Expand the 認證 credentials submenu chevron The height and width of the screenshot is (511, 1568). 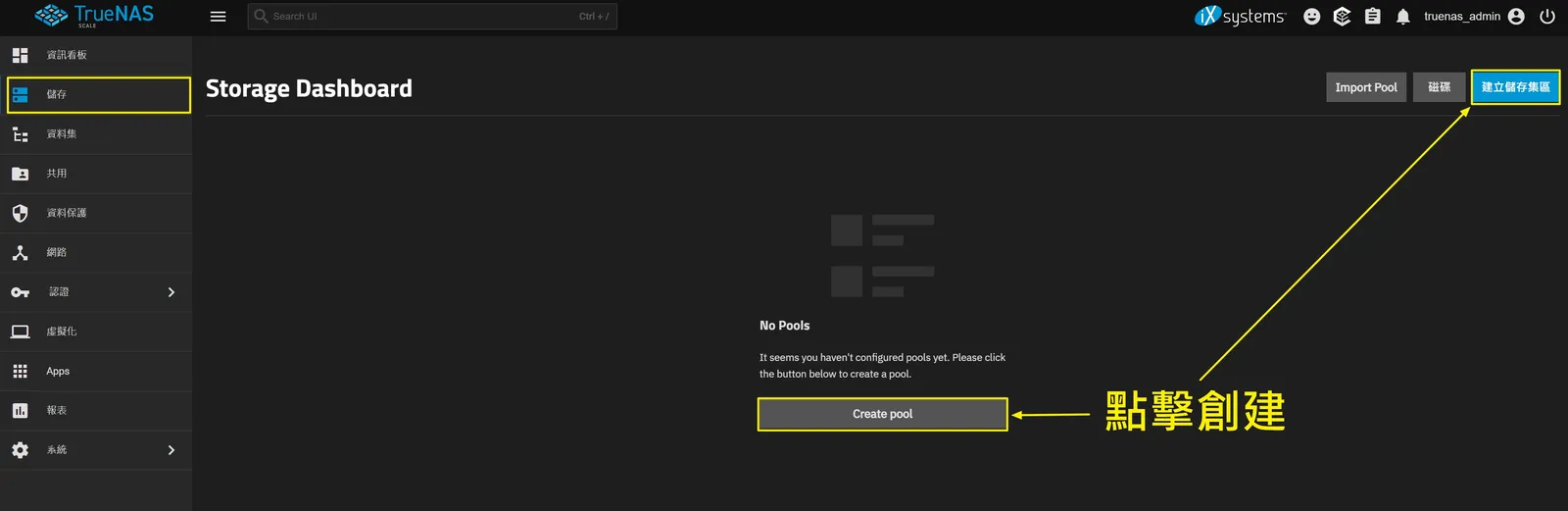pyautogui.click(x=171, y=292)
